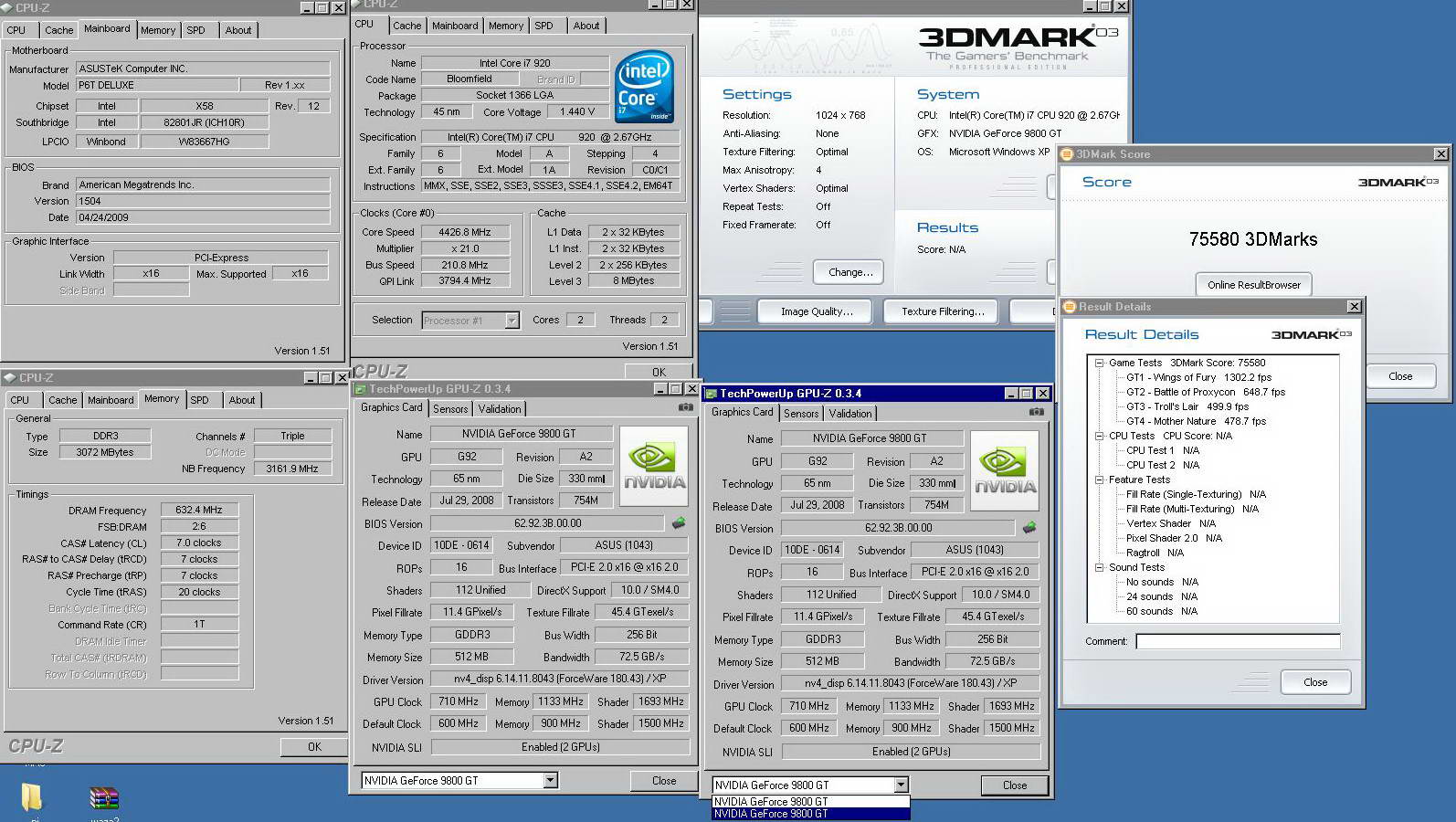This screenshot has width=1456, height=822.
Task: Click the P6T DELUXE model field
Action: 156,85
